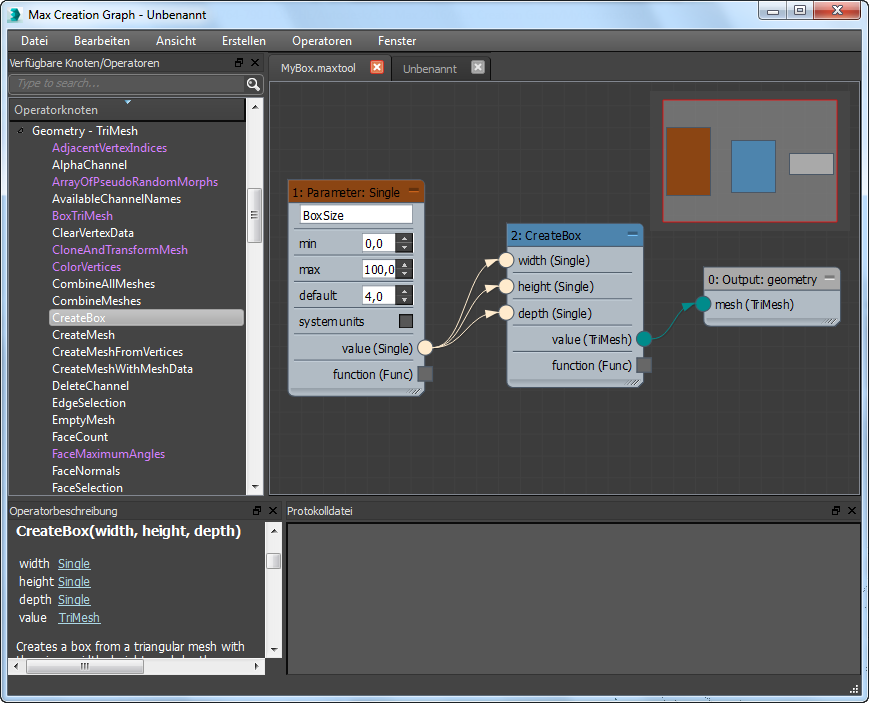Click the default value field
Viewport: 869px width, 703px height.
click(379, 296)
